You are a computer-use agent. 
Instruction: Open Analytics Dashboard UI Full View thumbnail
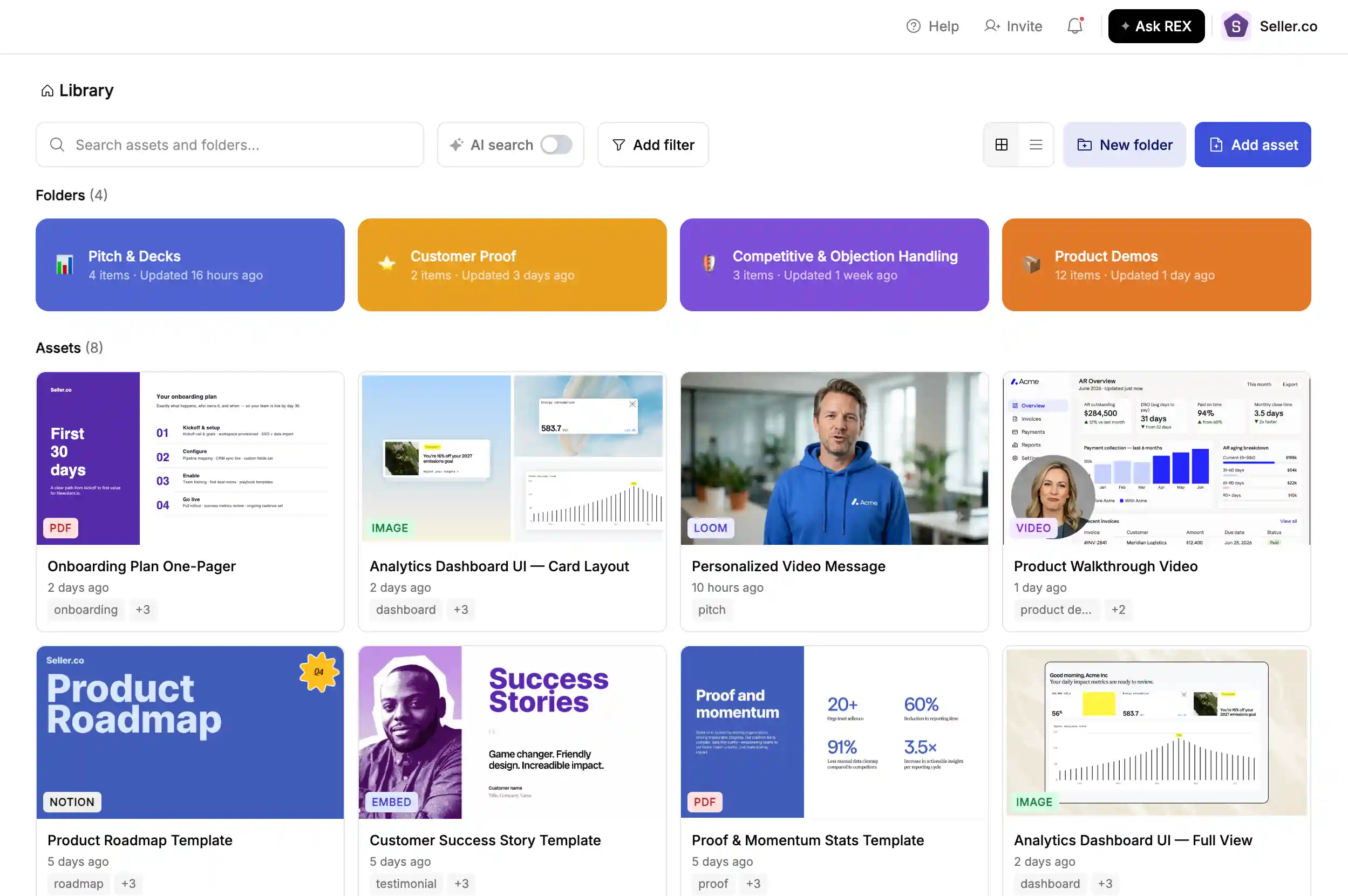click(x=1156, y=733)
